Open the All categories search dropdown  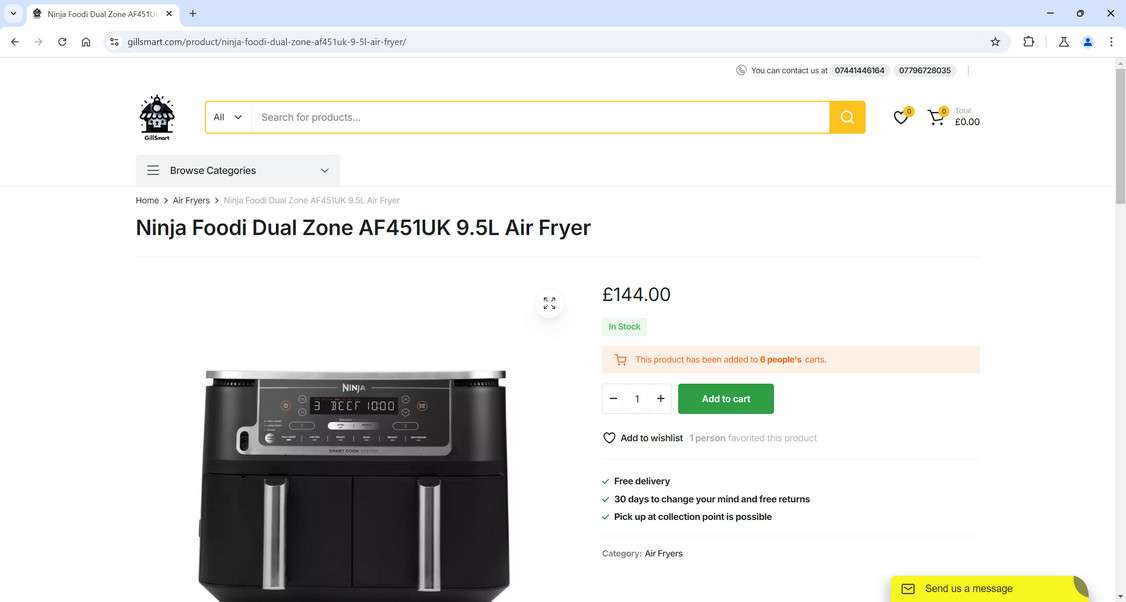[228, 117]
